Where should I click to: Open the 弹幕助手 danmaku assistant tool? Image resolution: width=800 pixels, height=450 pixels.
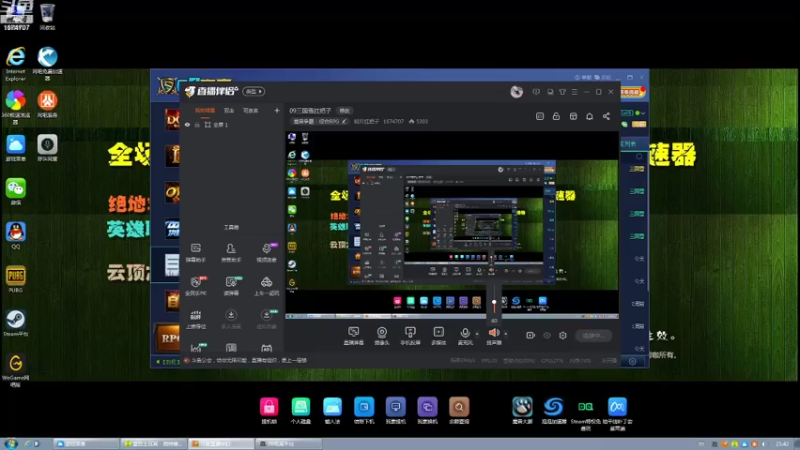tap(196, 252)
